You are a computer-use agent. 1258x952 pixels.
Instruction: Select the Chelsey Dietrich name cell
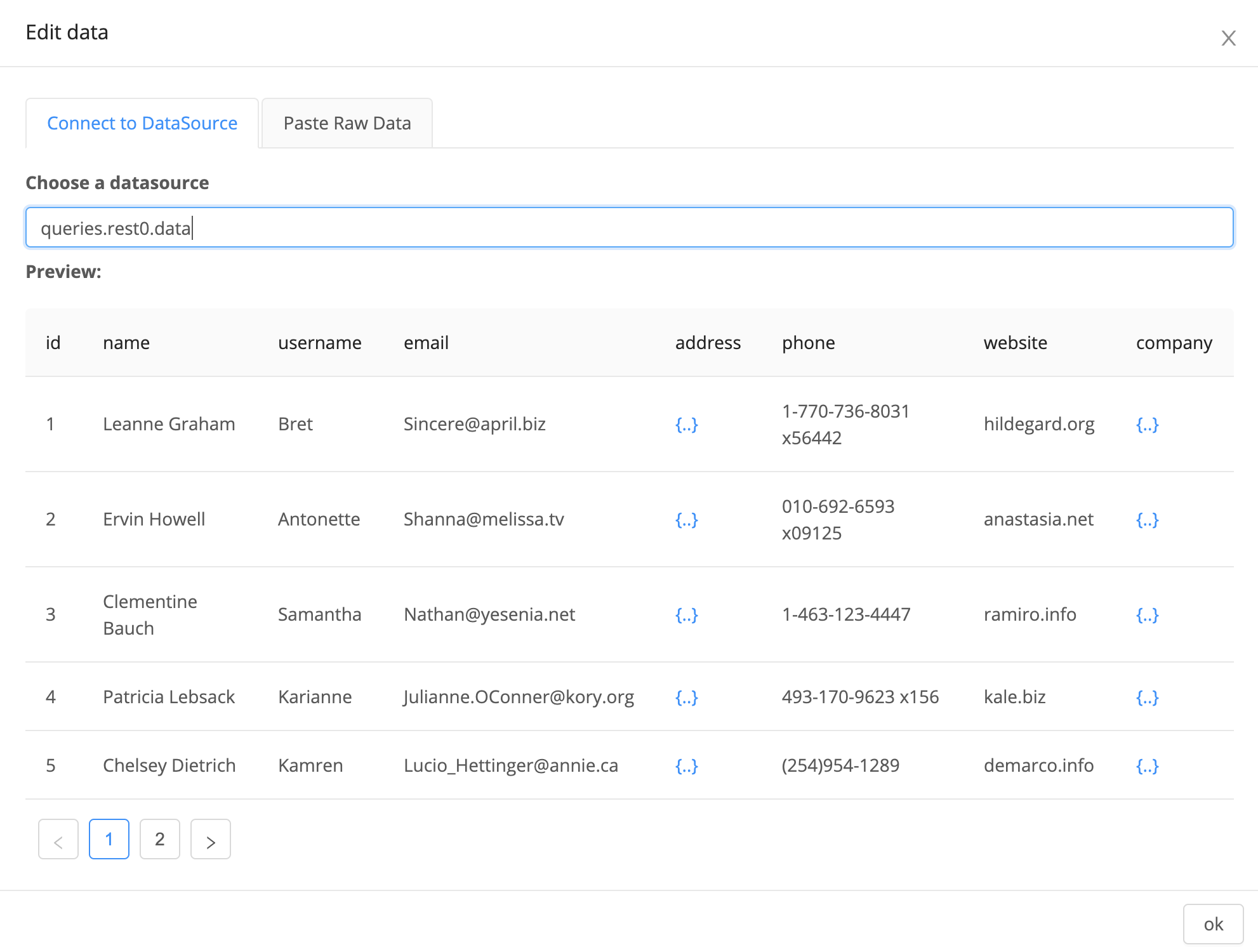pyautogui.click(x=169, y=765)
